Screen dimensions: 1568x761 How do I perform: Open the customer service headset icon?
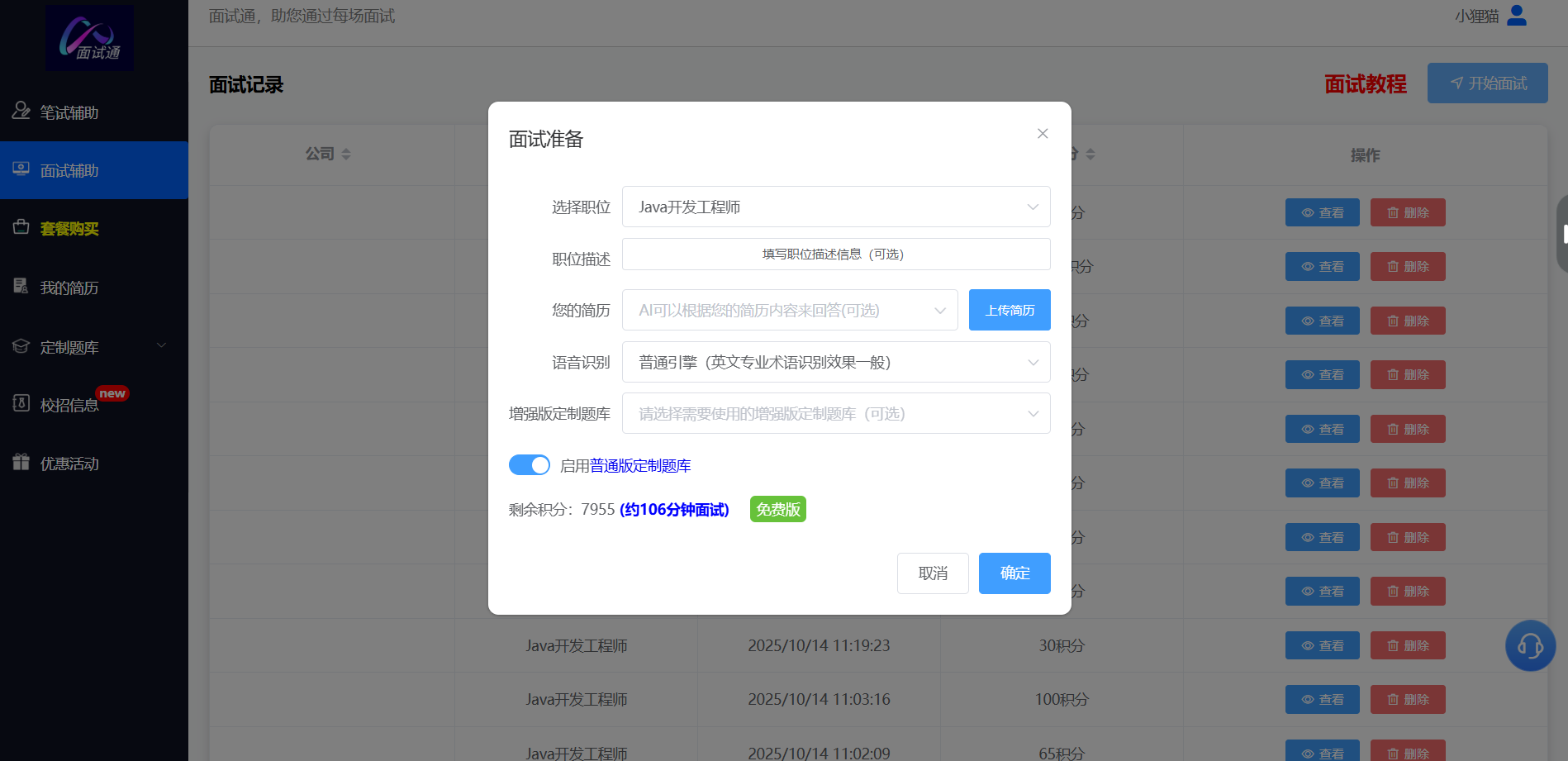(x=1531, y=645)
